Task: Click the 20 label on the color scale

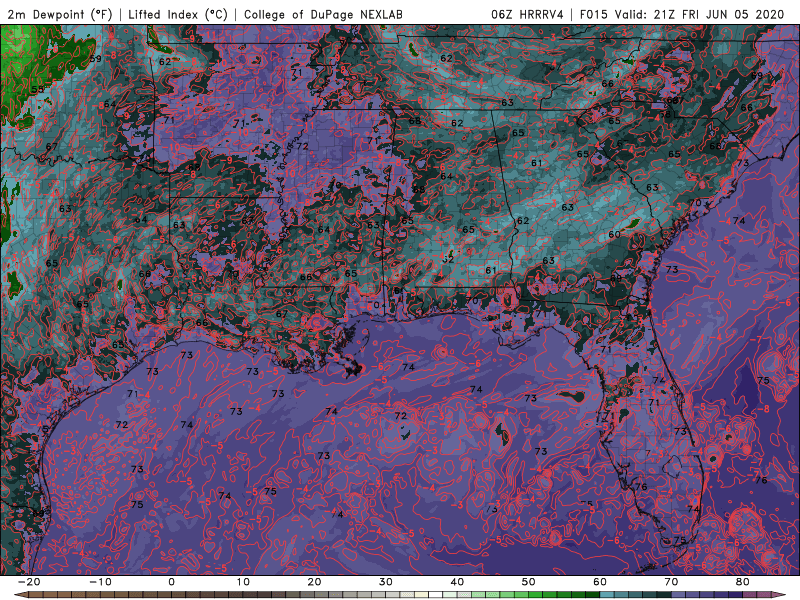Action: (x=314, y=582)
